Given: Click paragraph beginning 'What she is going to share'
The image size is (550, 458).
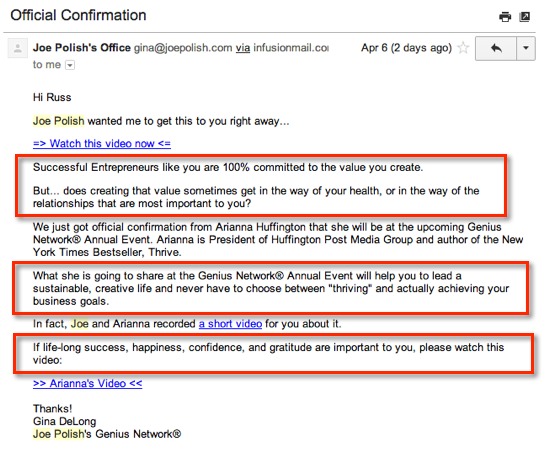Looking at the screenshot, I should pyautogui.click(x=271, y=288).
